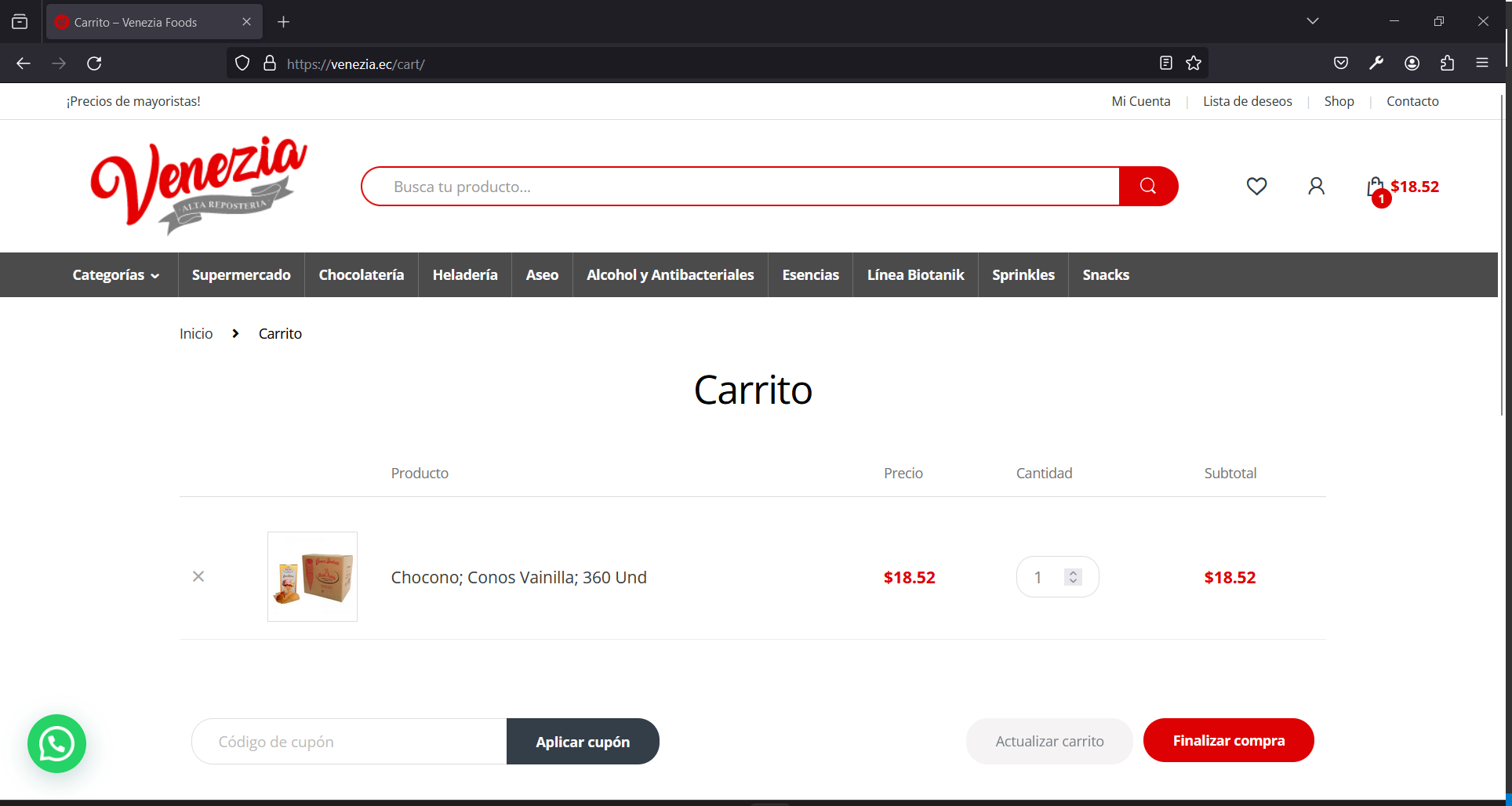
Task: Open Save to Pocket icon
Action: [x=1341, y=64]
